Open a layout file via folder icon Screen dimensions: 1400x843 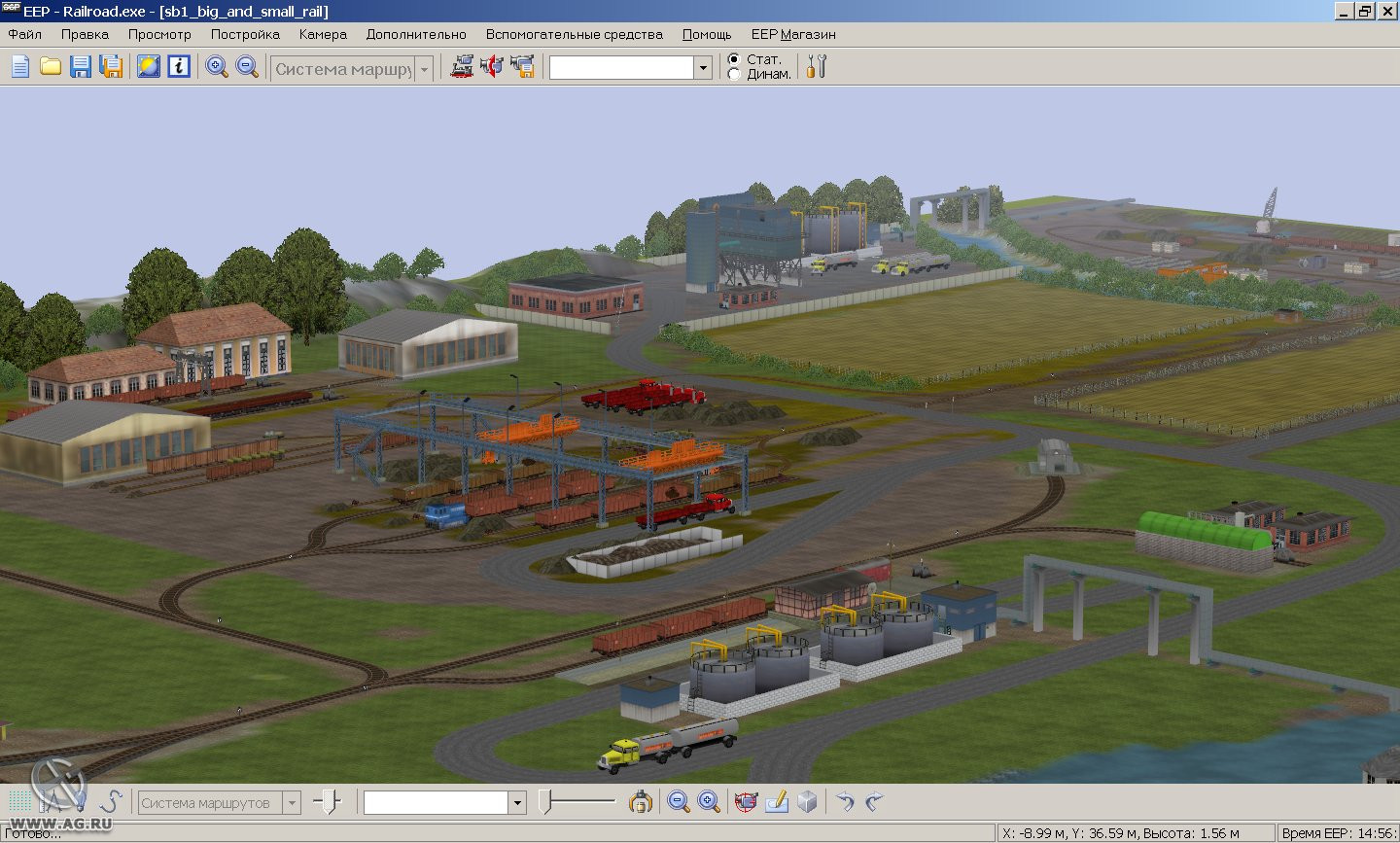point(51,66)
